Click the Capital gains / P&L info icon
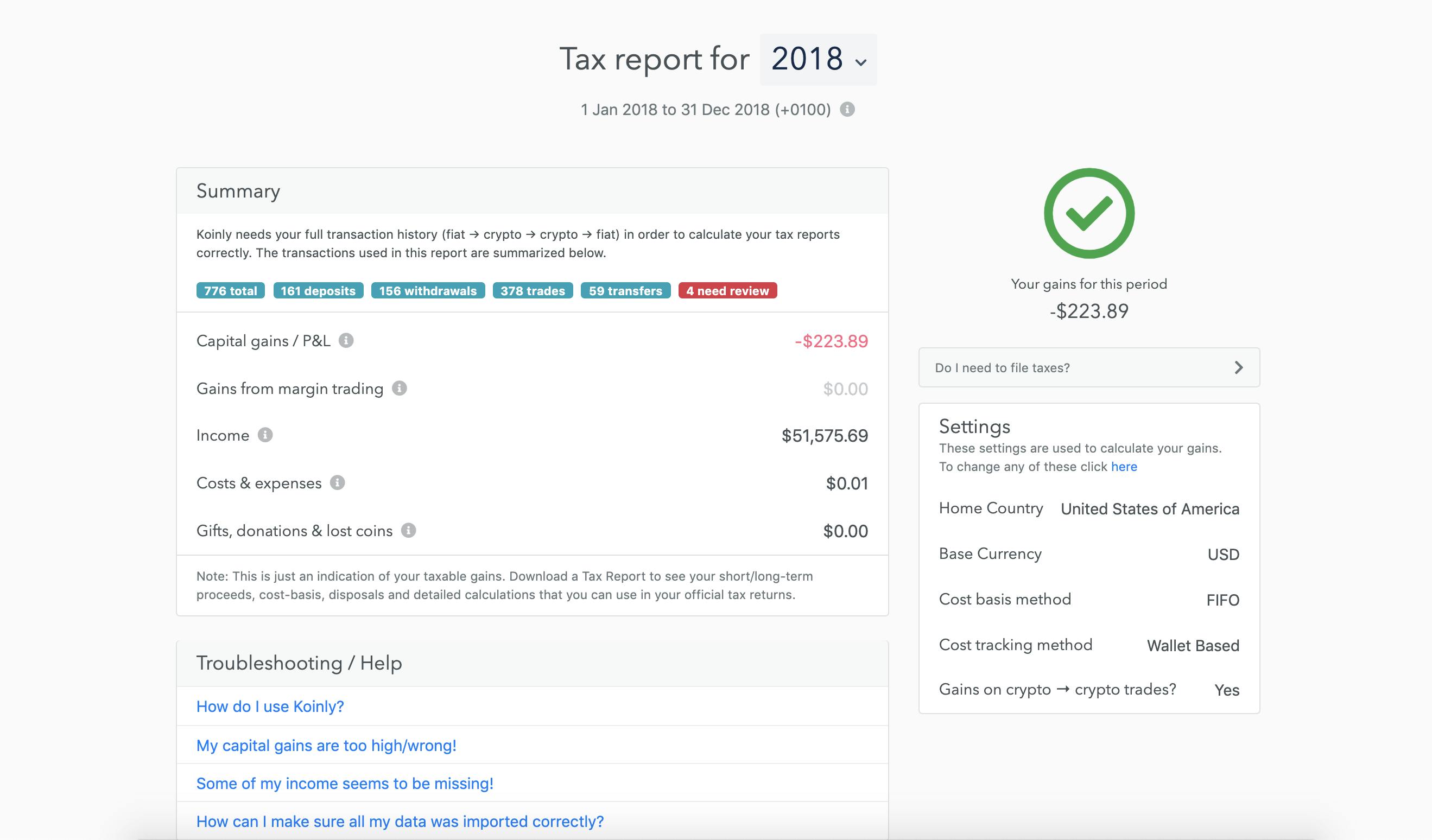 click(x=348, y=341)
